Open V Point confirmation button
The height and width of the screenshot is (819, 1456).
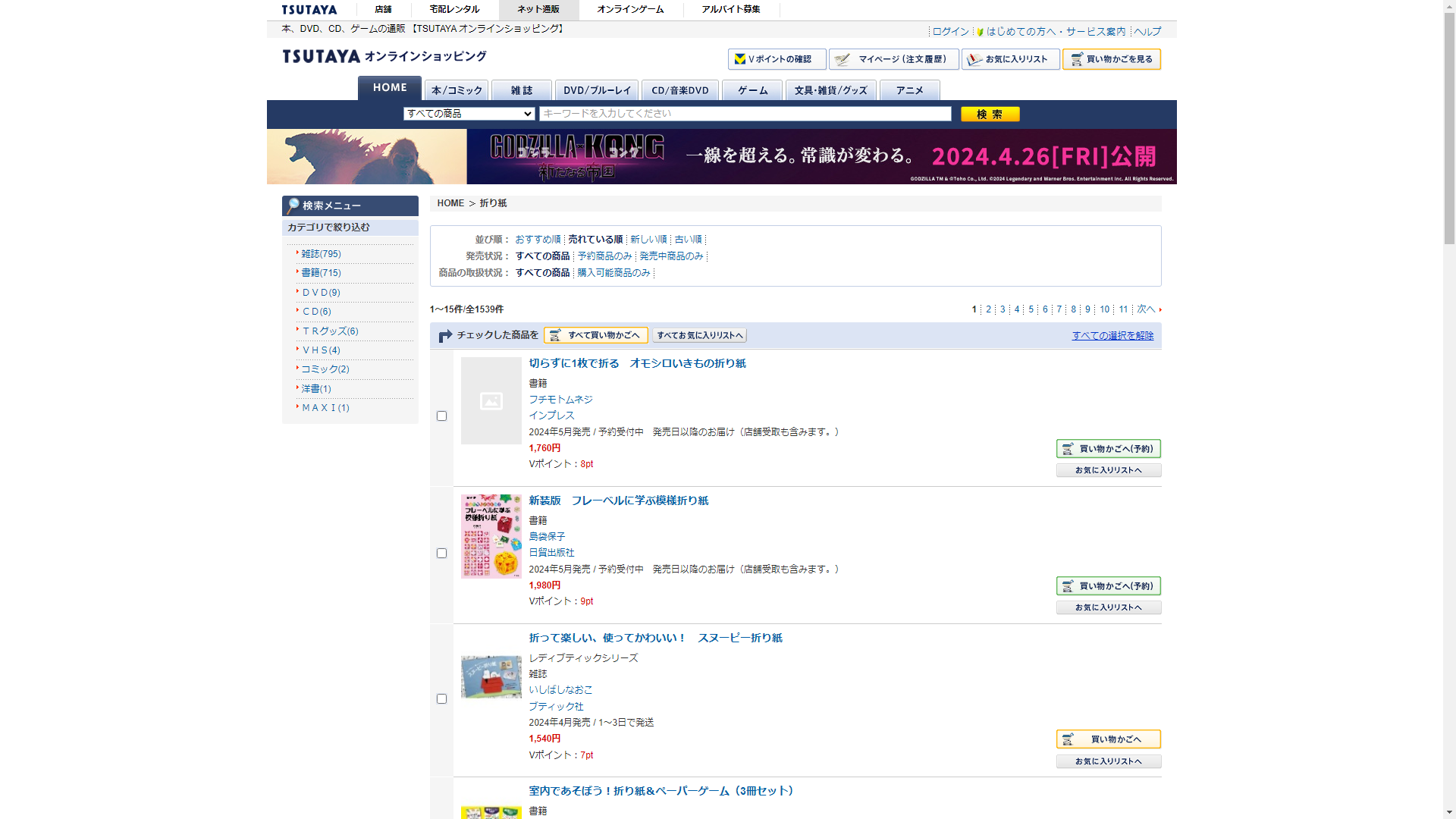pyautogui.click(x=777, y=59)
